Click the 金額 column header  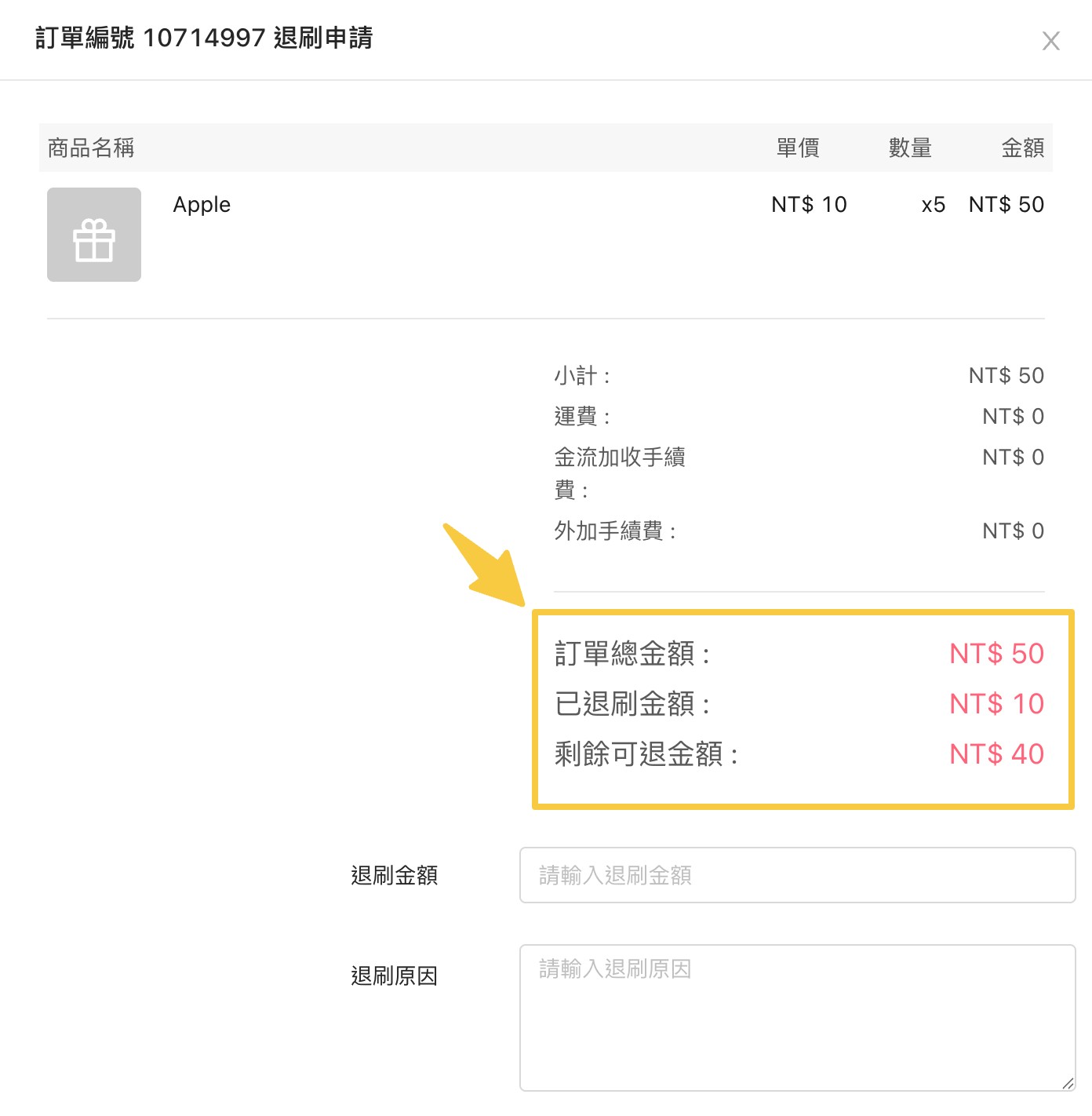coord(1022,148)
